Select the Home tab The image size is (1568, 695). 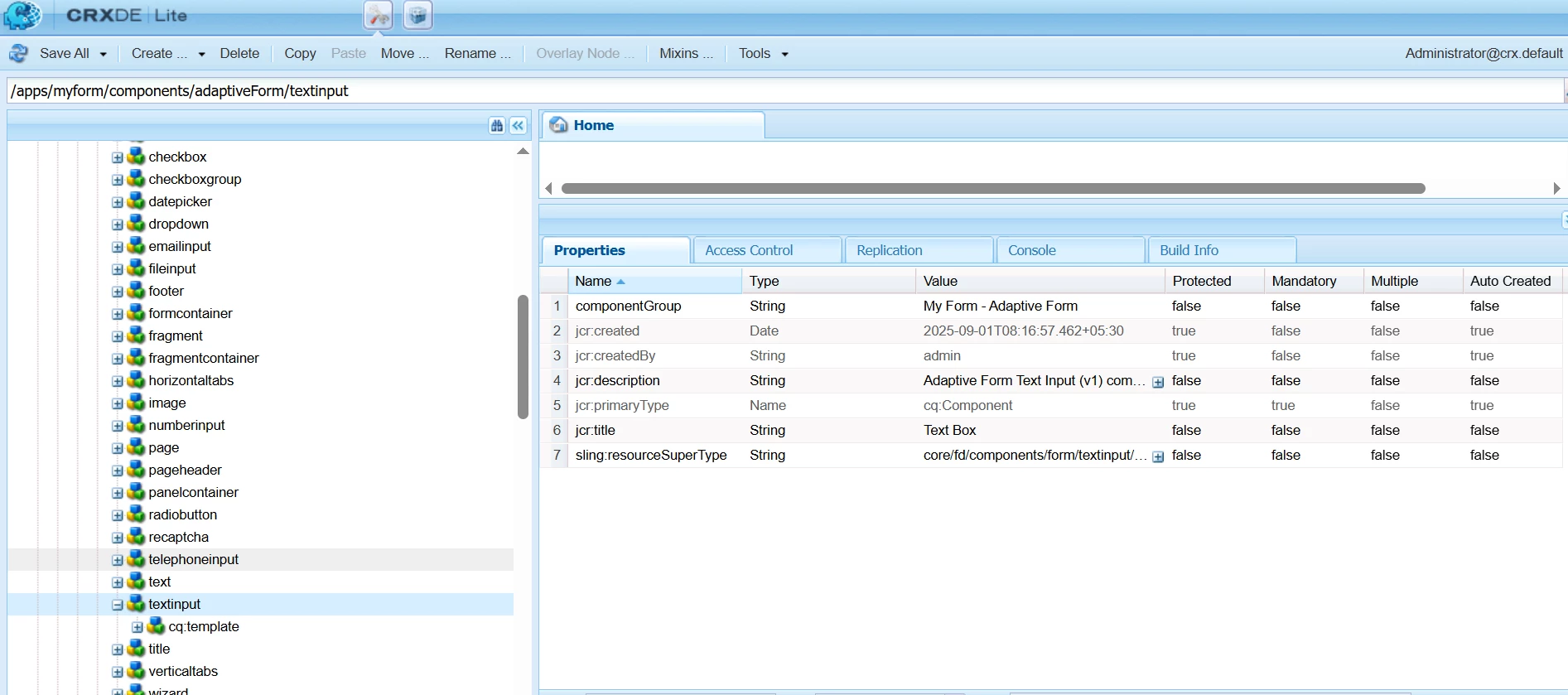(654, 125)
